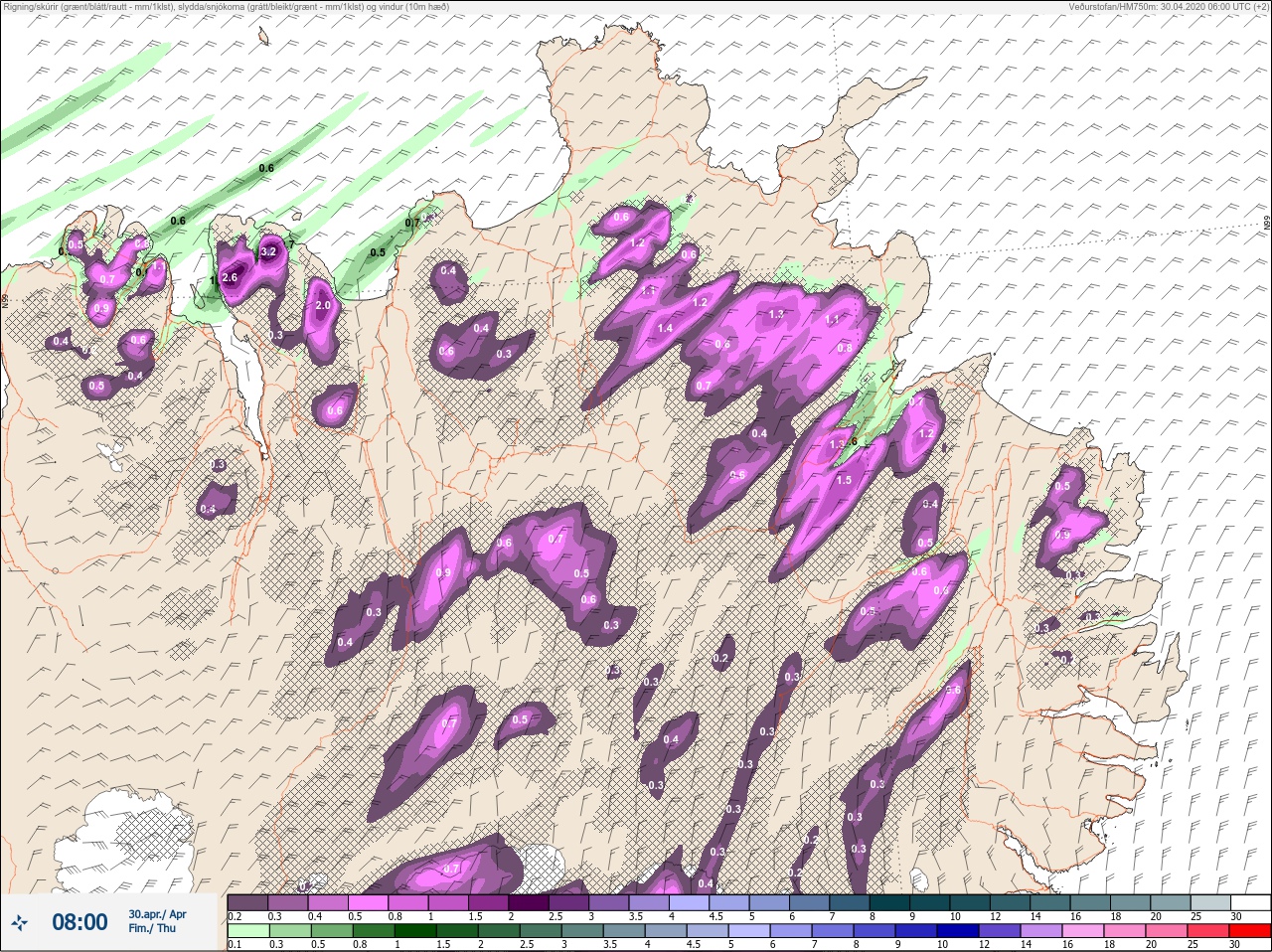Click the 2.0 precipitation value on the map
This screenshot has height=952, width=1272.
click(323, 306)
